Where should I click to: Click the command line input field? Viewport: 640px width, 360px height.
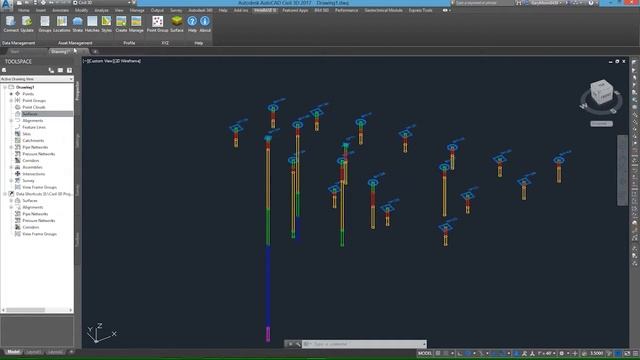[x=363, y=344]
